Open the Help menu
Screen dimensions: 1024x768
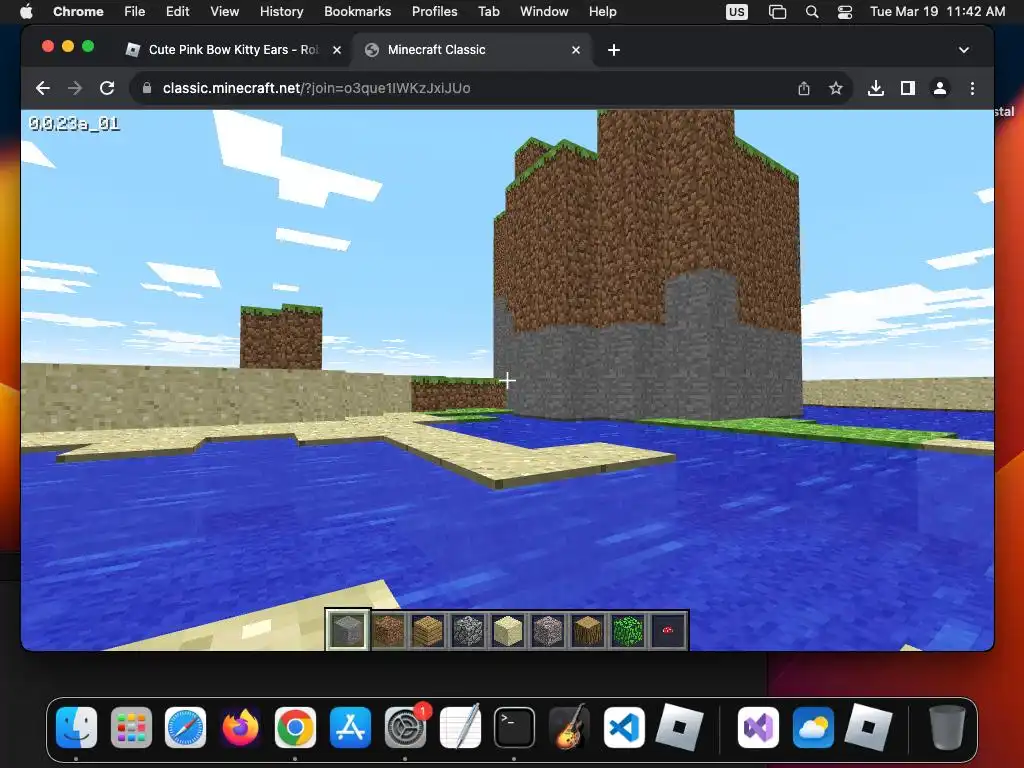pos(603,12)
